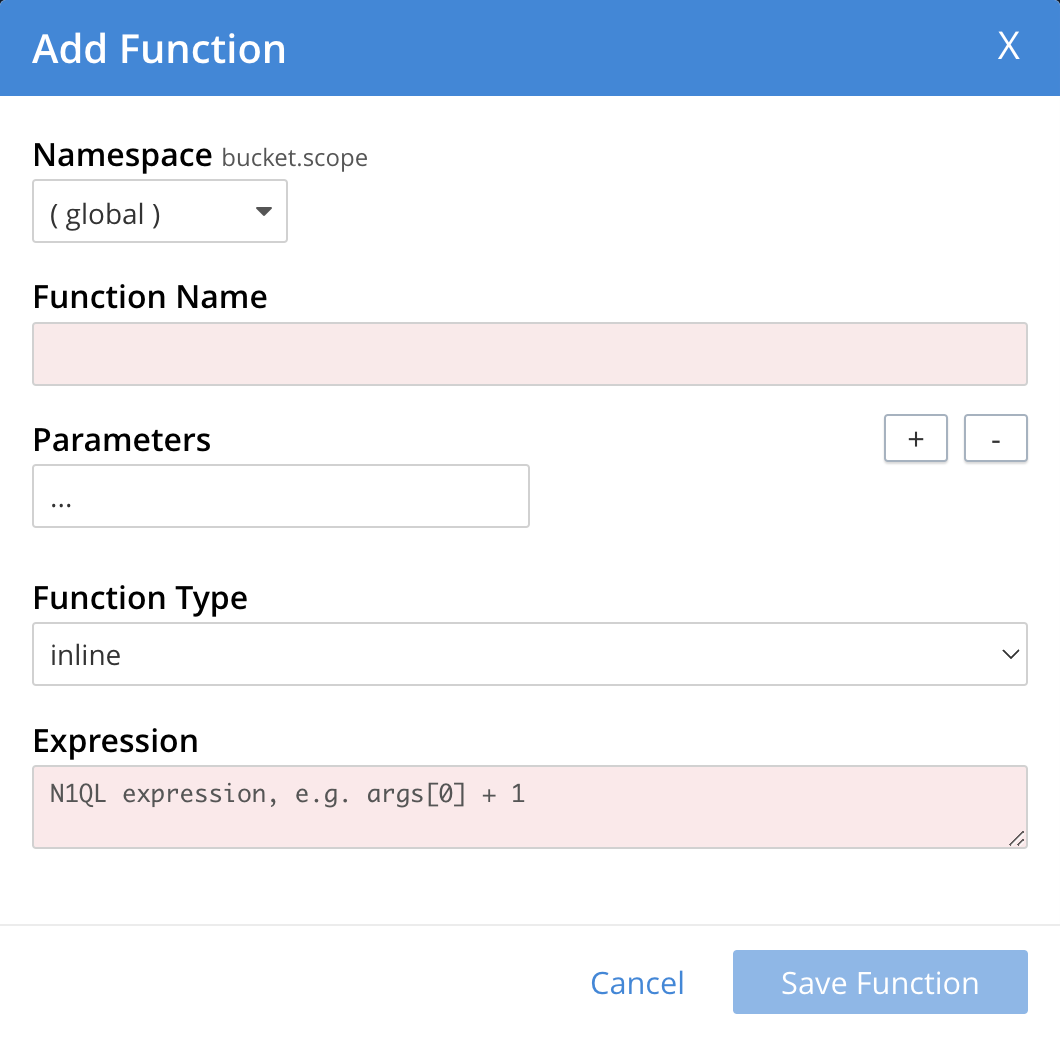The image size is (1060, 1038).
Task: Click the X to close the Add Function dialog
Action: 1008,45
